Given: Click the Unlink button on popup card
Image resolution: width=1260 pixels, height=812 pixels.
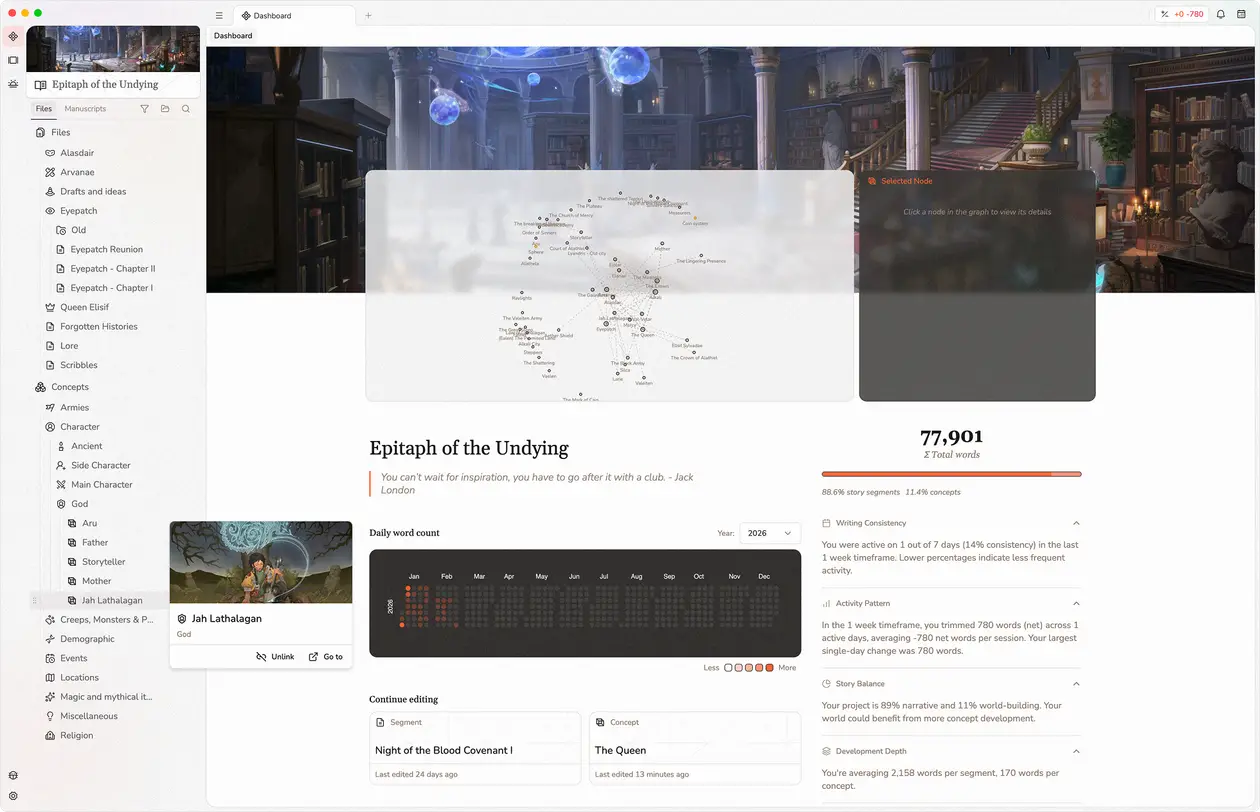Looking at the screenshot, I should coord(275,657).
